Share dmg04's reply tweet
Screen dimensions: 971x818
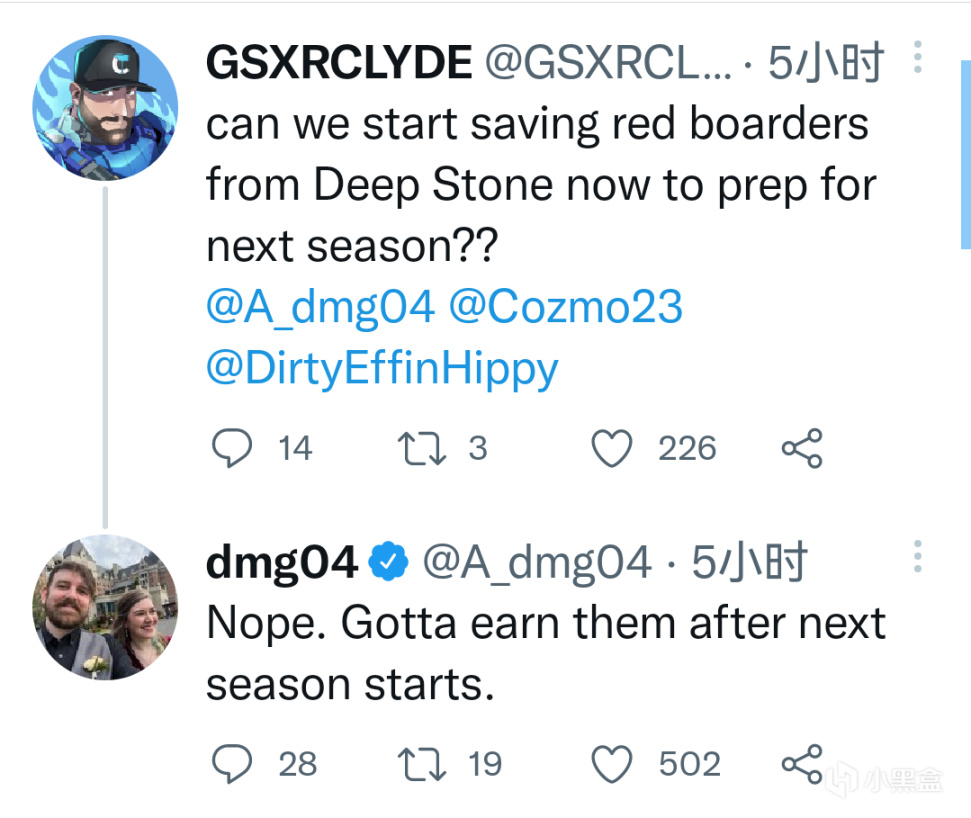coord(801,765)
